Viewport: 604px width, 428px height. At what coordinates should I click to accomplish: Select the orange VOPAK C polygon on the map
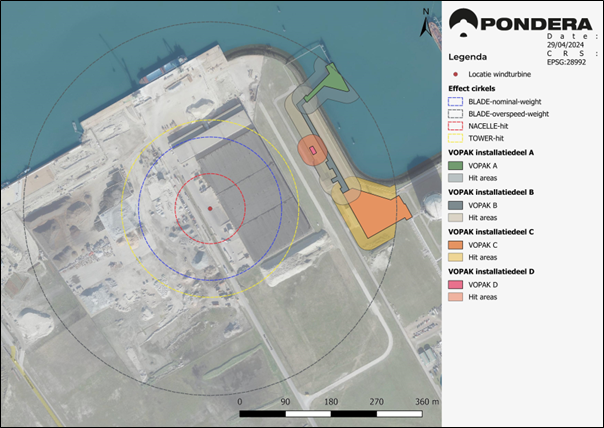point(376,213)
